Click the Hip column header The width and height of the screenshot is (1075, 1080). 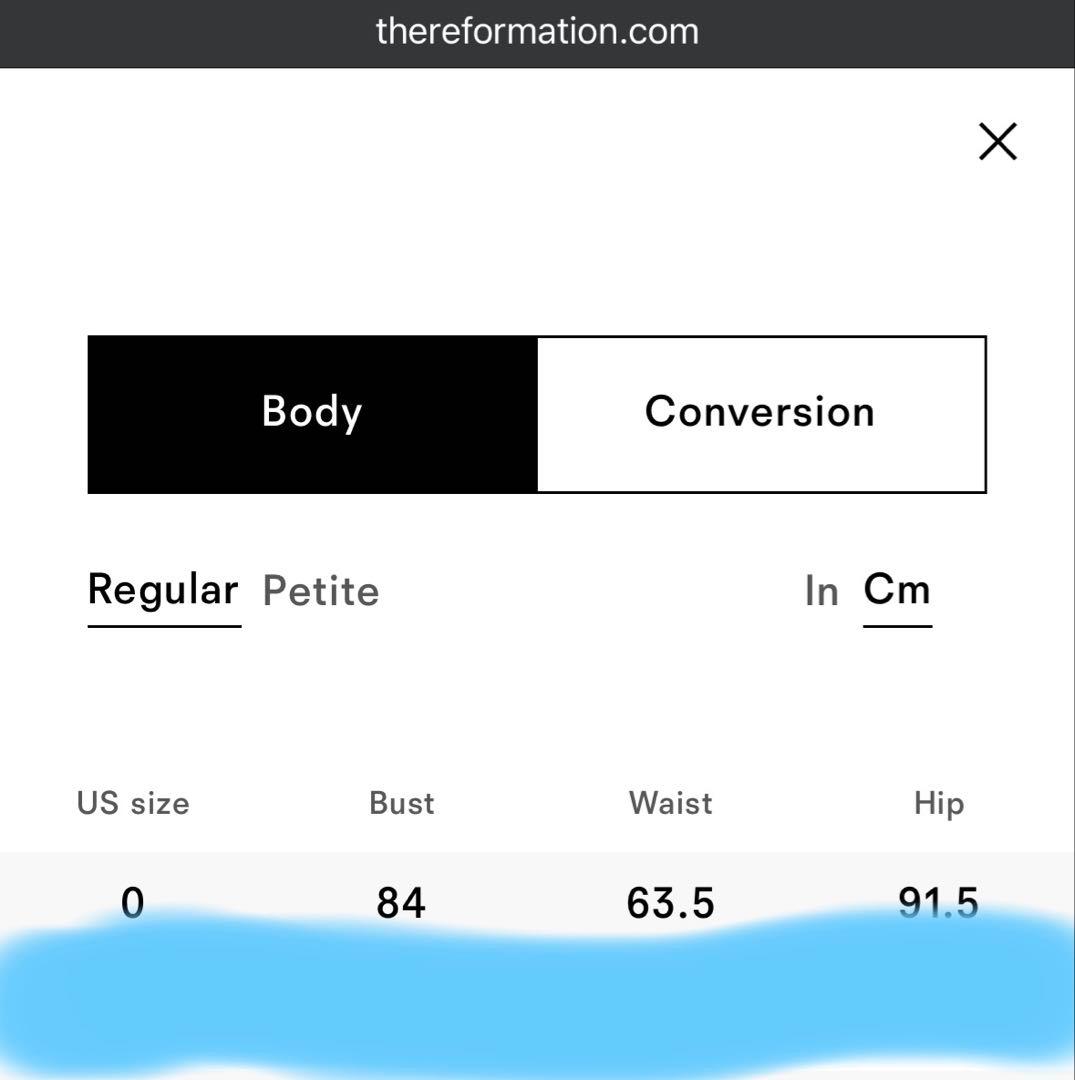pos(938,803)
